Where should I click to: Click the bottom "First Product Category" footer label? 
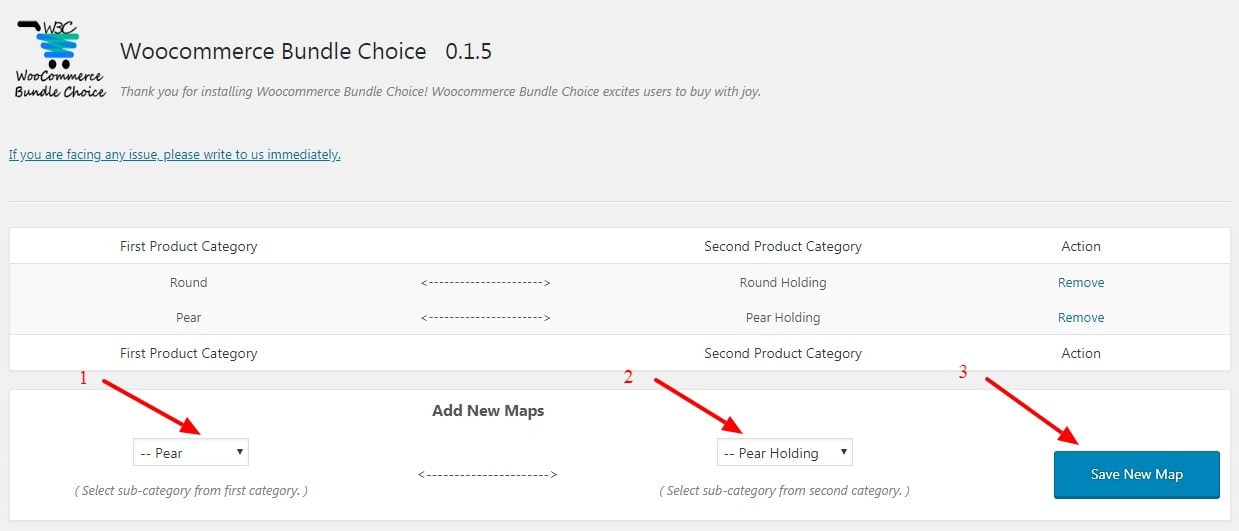pyautogui.click(x=189, y=353)
